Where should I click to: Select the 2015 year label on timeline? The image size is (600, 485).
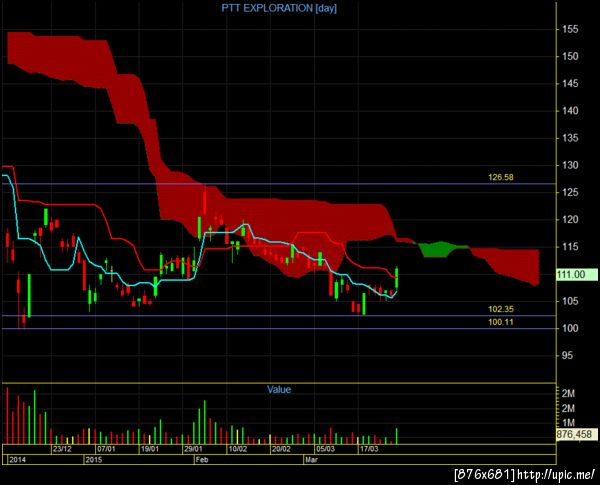(94, 460)
